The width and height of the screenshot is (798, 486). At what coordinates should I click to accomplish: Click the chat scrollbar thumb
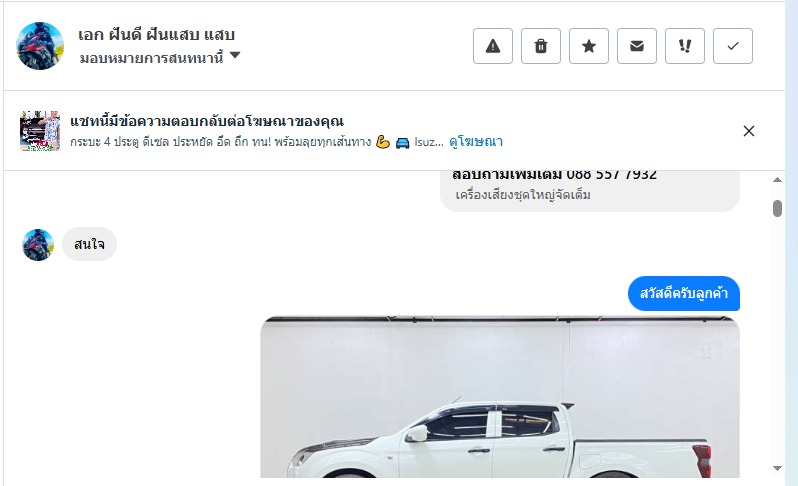(x=777, y=208)
